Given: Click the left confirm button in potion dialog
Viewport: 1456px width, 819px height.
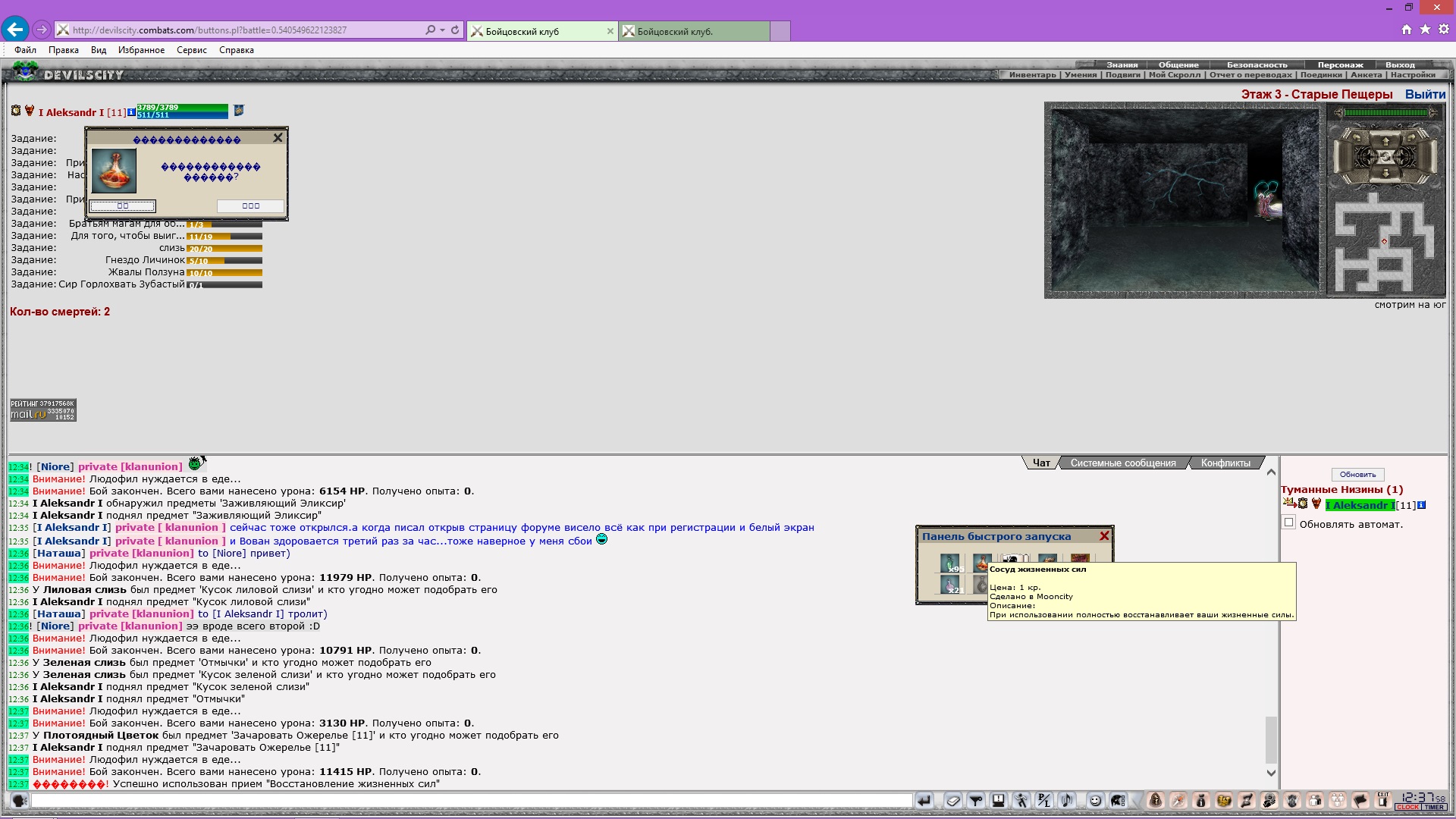Looking at the screenshot, I should [x=123, y=206].
